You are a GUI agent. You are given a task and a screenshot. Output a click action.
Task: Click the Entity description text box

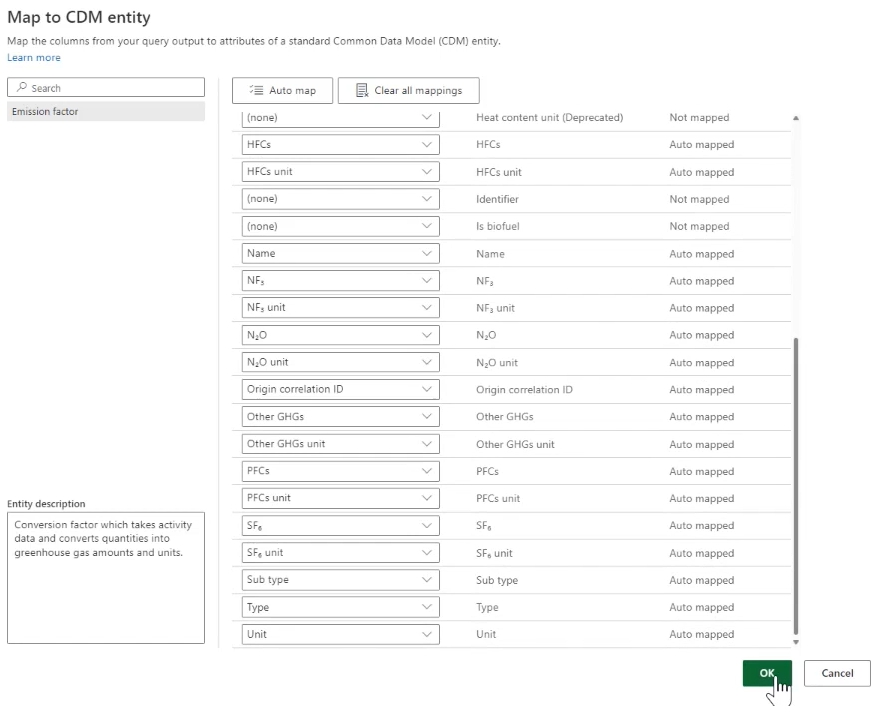[106, 578]
